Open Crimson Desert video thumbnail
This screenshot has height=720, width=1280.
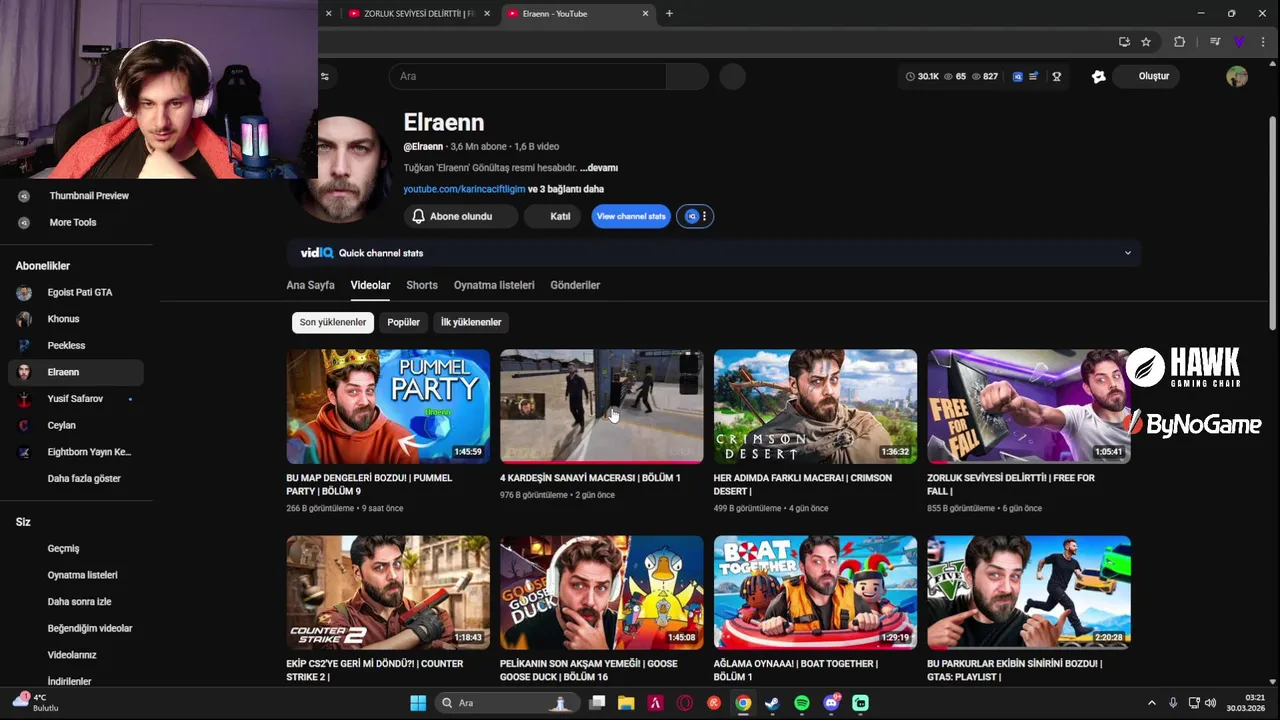pyautogui.click(x=815, y=406)
